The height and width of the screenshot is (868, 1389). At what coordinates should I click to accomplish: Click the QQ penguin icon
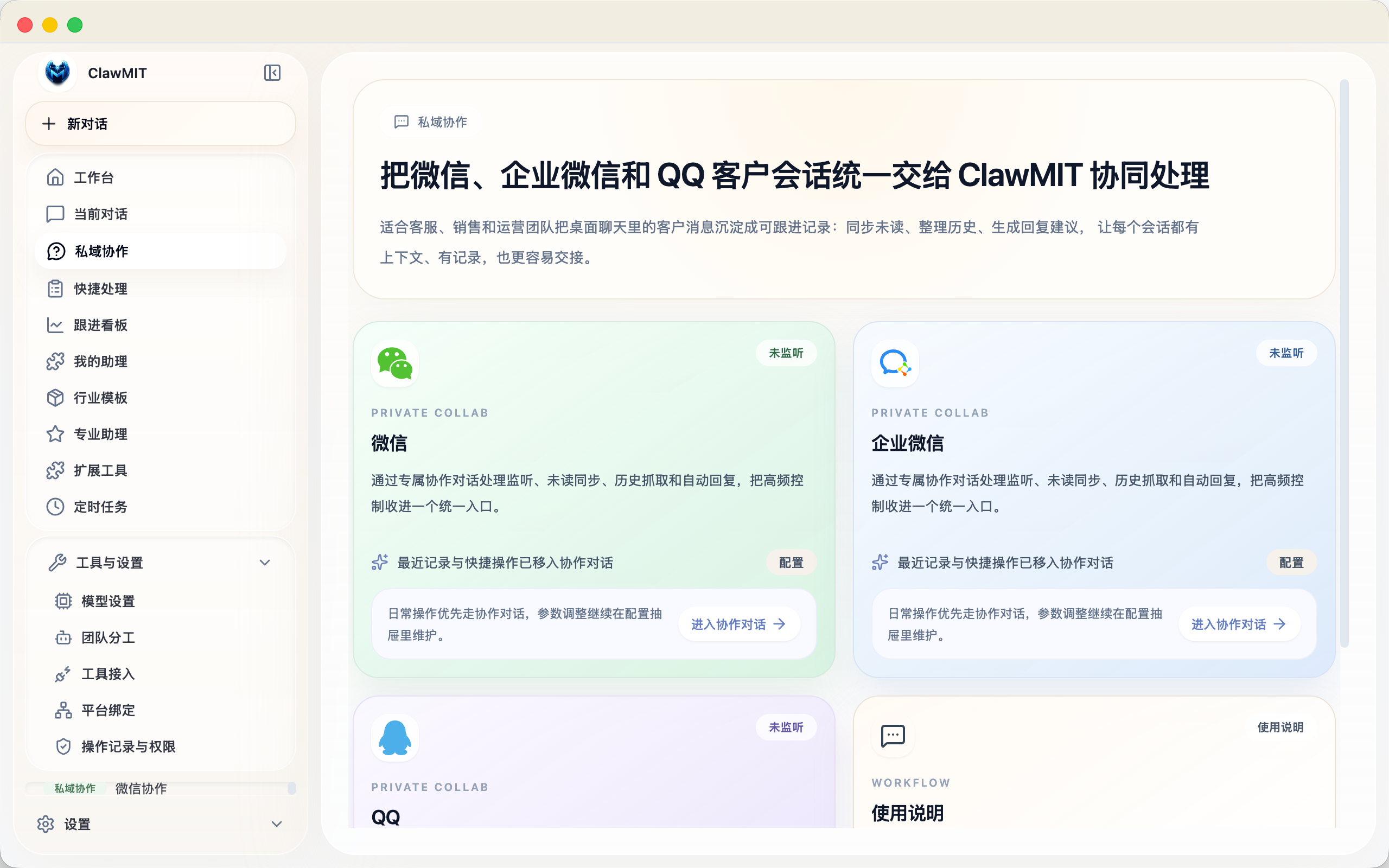[395, 738]
